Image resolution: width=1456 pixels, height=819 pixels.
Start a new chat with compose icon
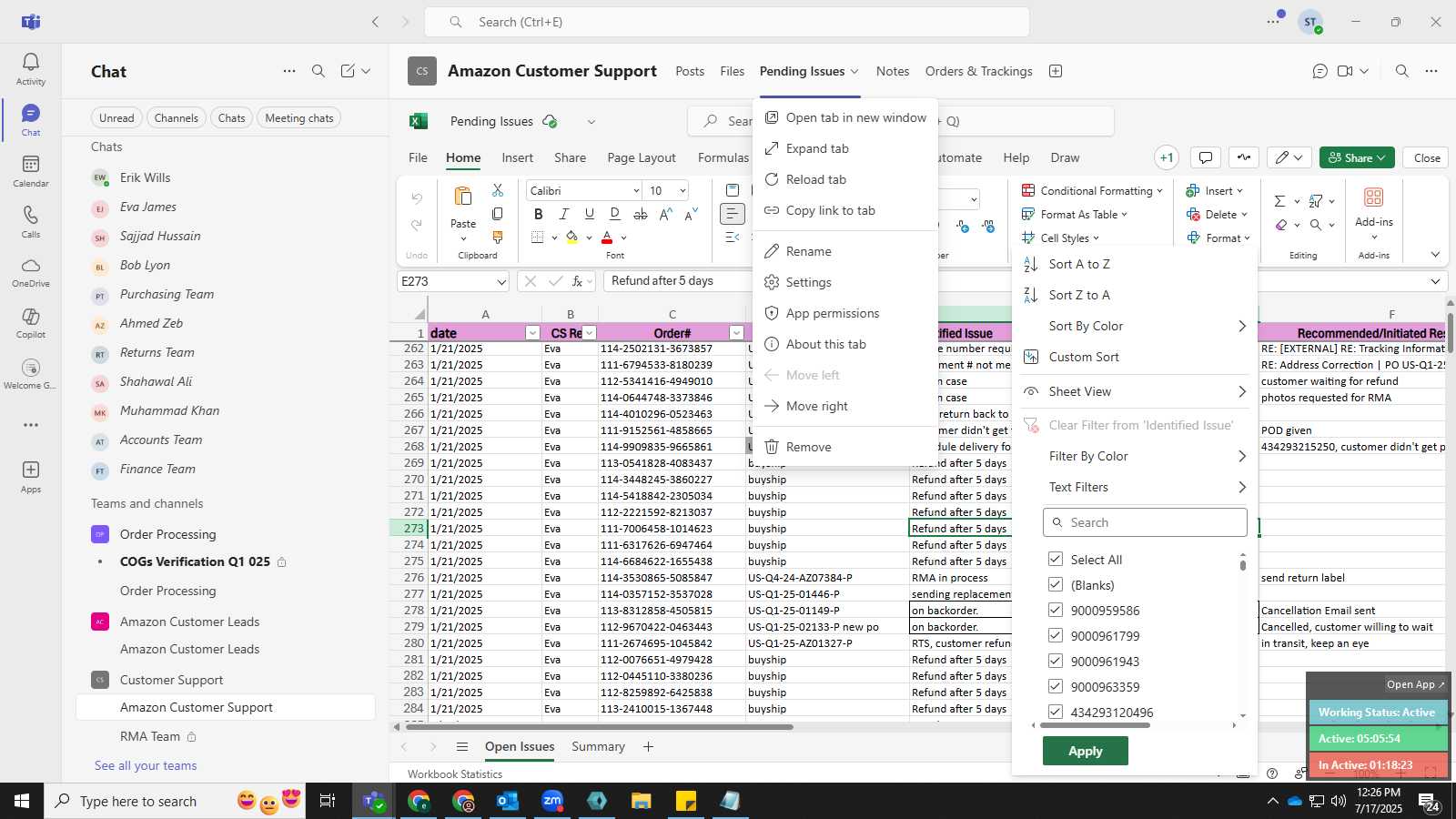348,71
